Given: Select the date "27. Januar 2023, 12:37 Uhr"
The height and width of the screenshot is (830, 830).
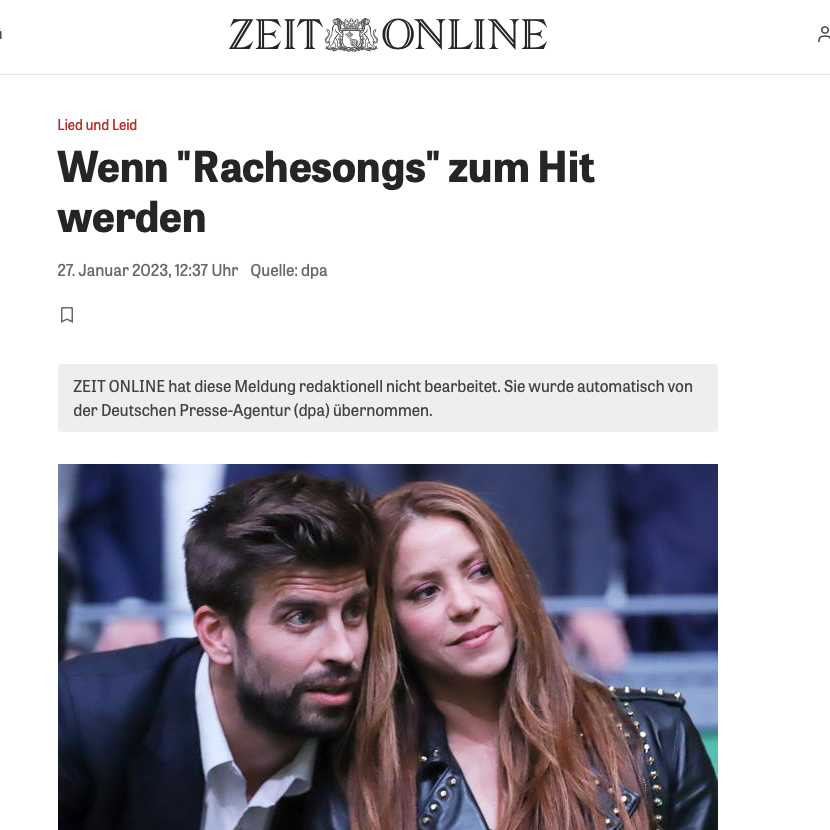Looking at the screenshot, I should (x=148, y=270).
